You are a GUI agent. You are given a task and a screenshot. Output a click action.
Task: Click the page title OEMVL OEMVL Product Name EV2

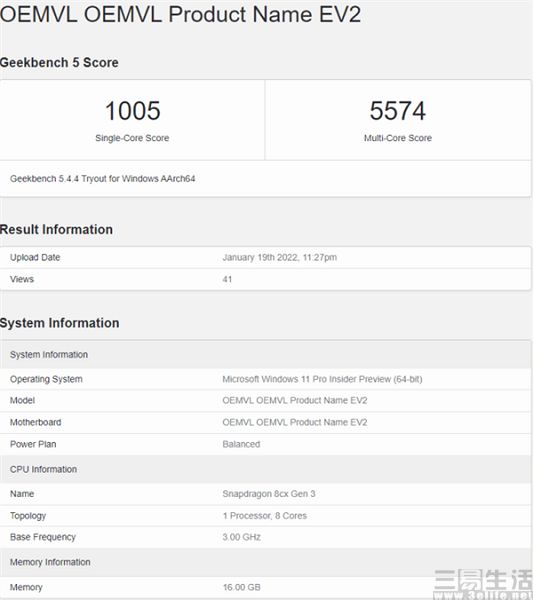pyautogui.click(x=180, y=15)
